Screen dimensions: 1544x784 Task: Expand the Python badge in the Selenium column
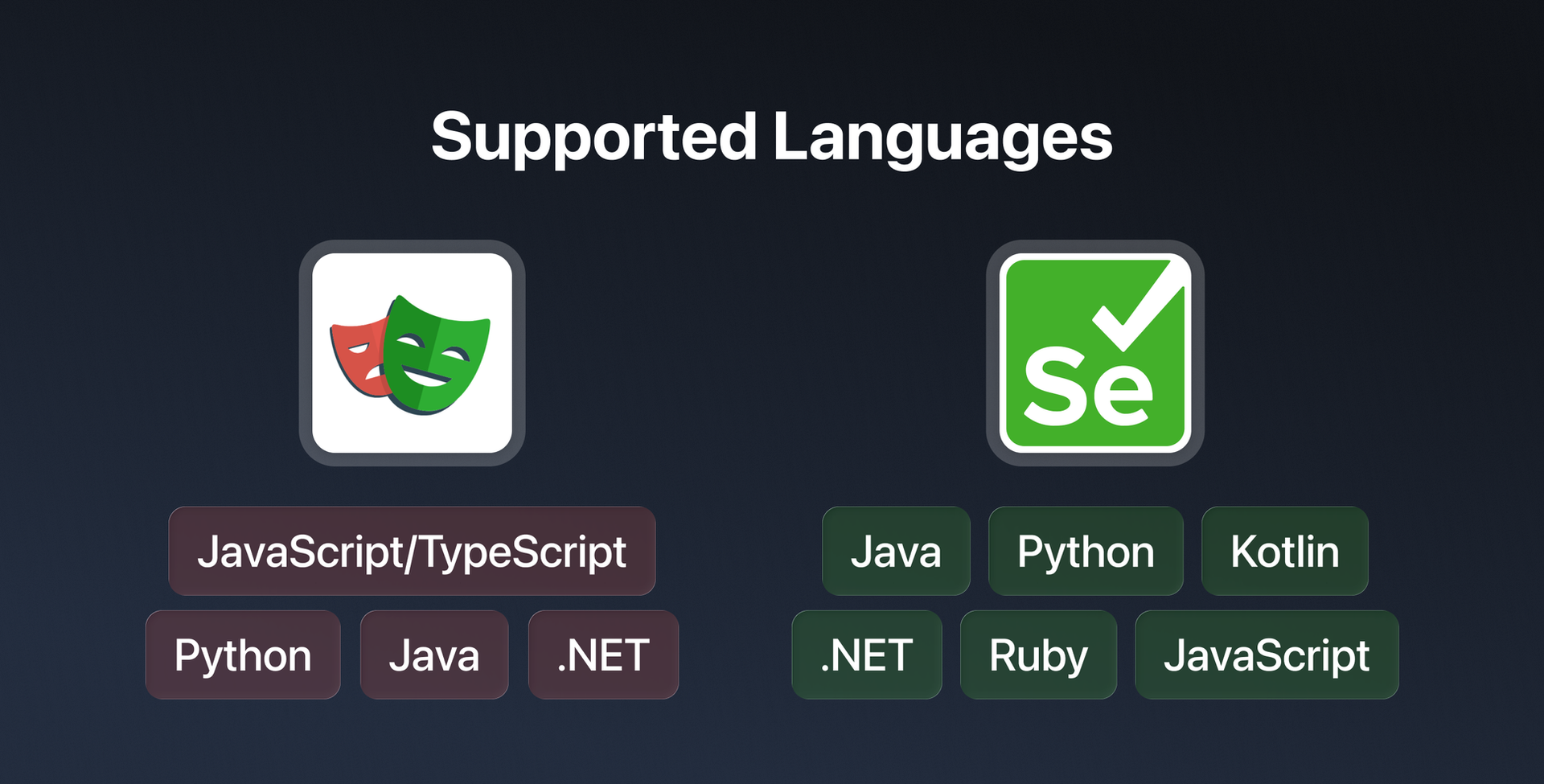(x=1086, y=552)
